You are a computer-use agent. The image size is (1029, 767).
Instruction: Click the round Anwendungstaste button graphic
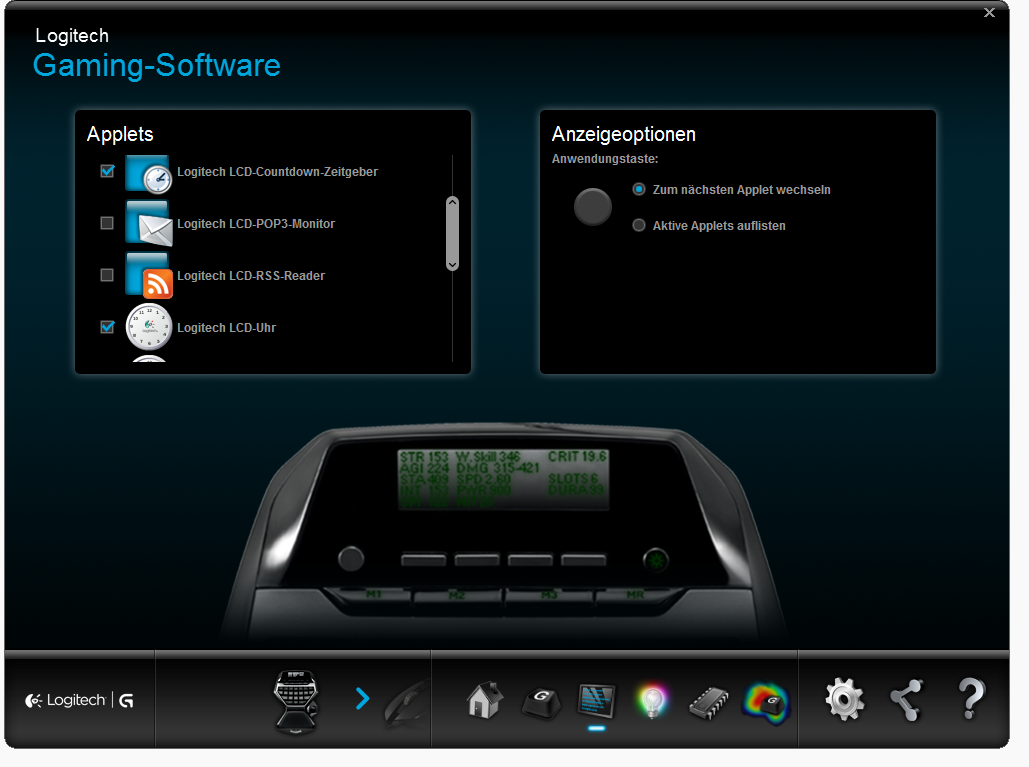593,207
